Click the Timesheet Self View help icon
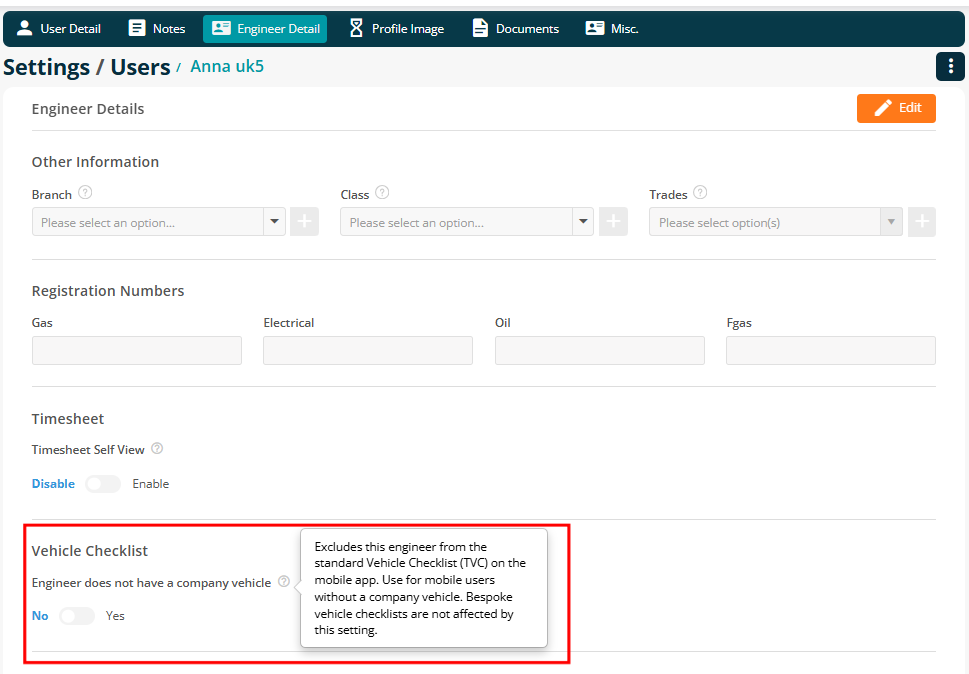The image size is (969, 674). click(x=158, y=449)
